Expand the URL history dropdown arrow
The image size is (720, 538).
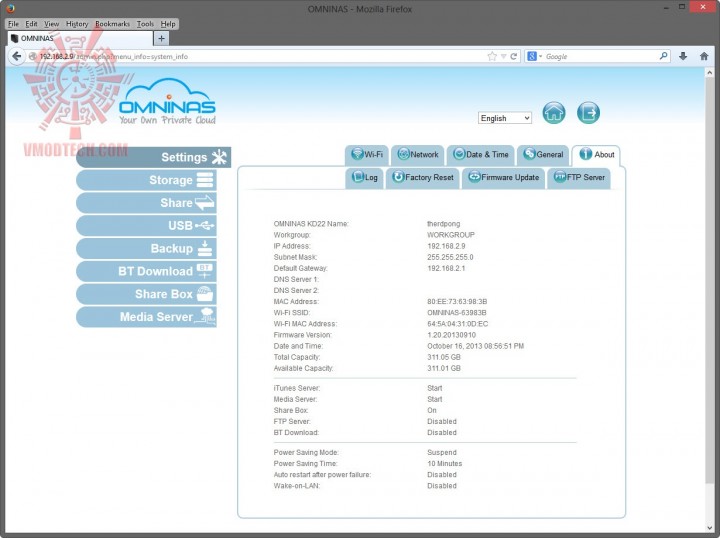point(503,56)
